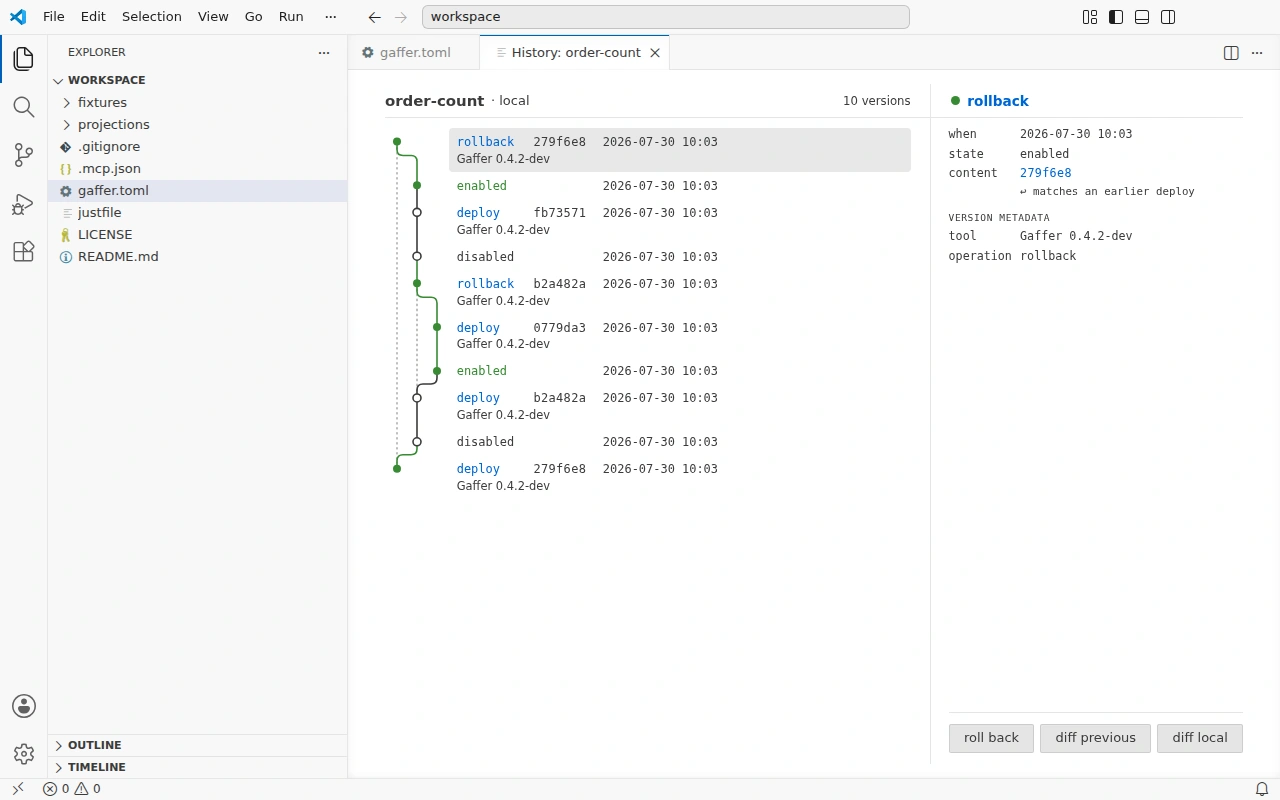Viewport: 1280px width, 800px height.
Task: Go back with the left arrow
Action: click(375, 17)
